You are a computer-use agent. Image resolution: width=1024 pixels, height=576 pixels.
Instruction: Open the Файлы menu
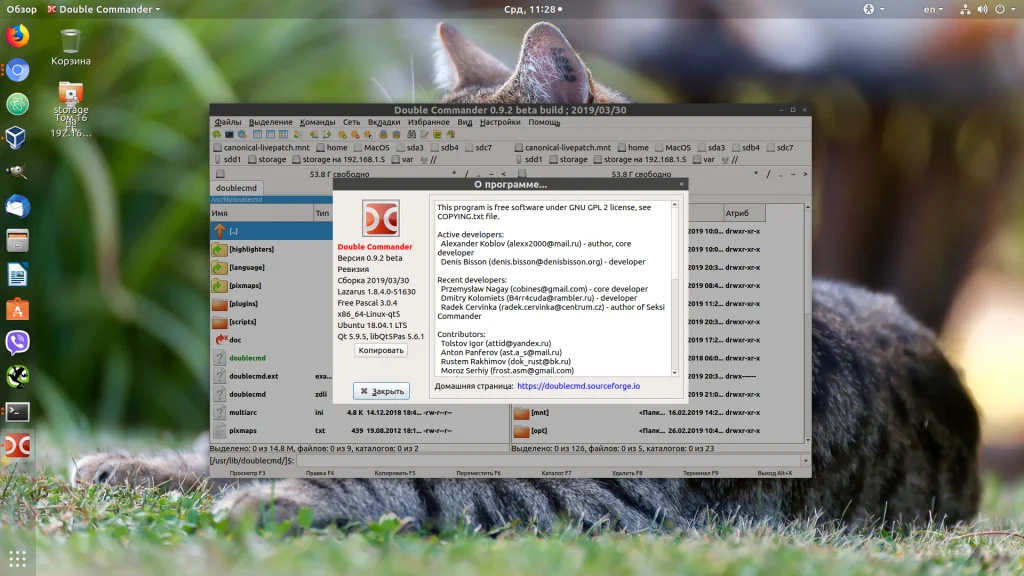(x=227, y=122)
